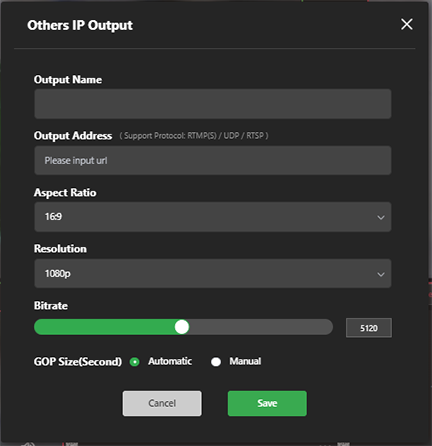Select Automatic GOP size radio button
The height and width of the screenshot is (446, 432).
[135, 362]
